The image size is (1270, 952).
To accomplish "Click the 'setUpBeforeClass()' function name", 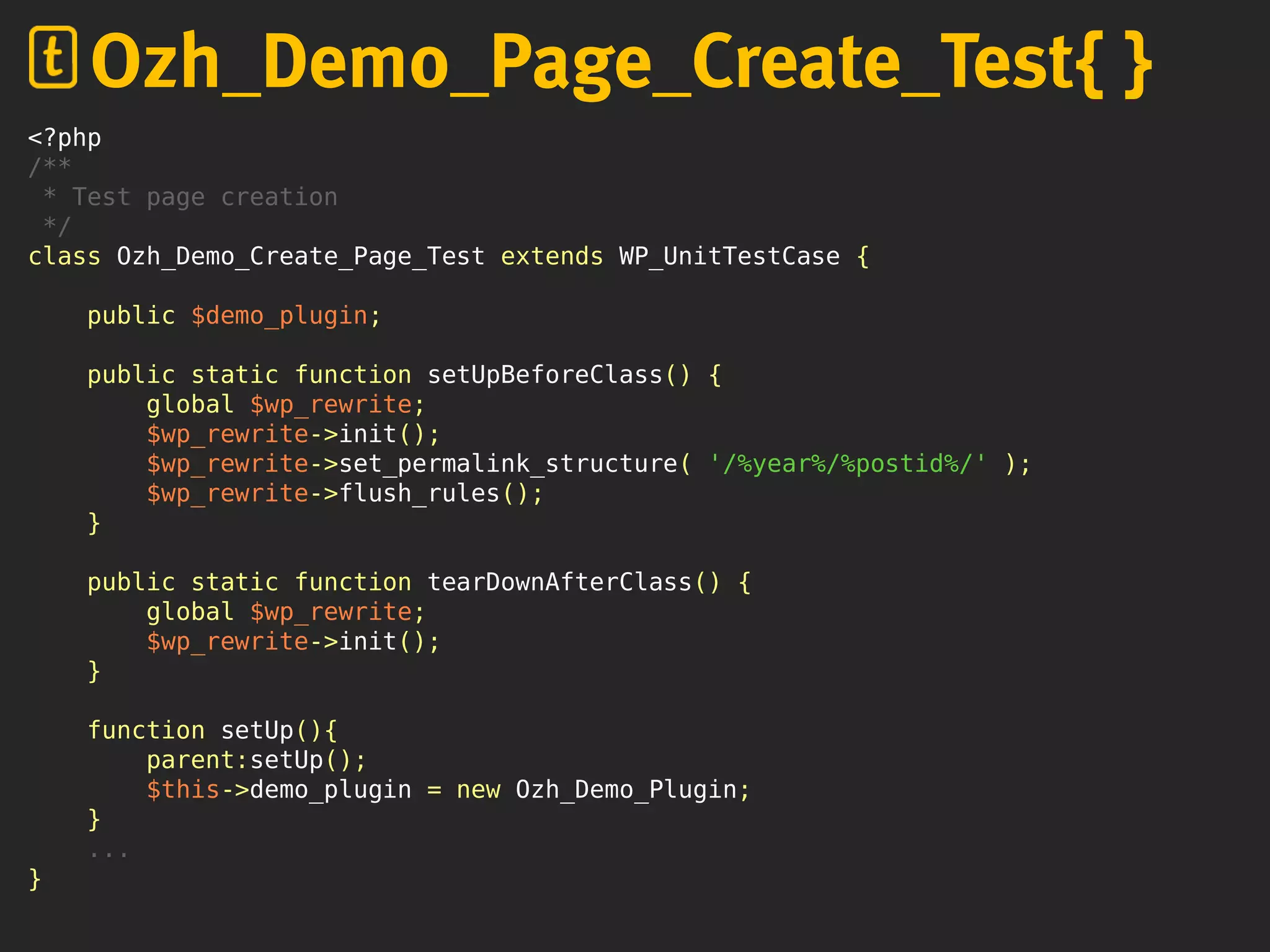I will [559, 375].
